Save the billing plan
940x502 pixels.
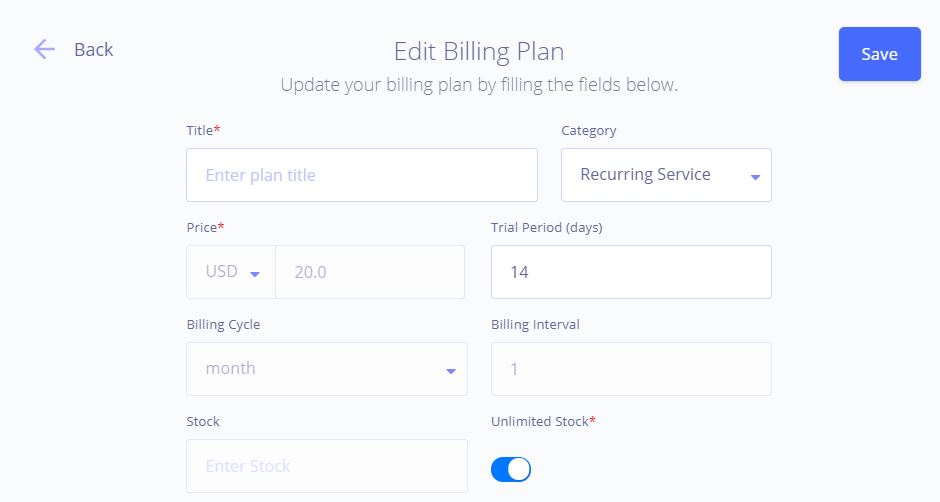[x=879, y=54]
